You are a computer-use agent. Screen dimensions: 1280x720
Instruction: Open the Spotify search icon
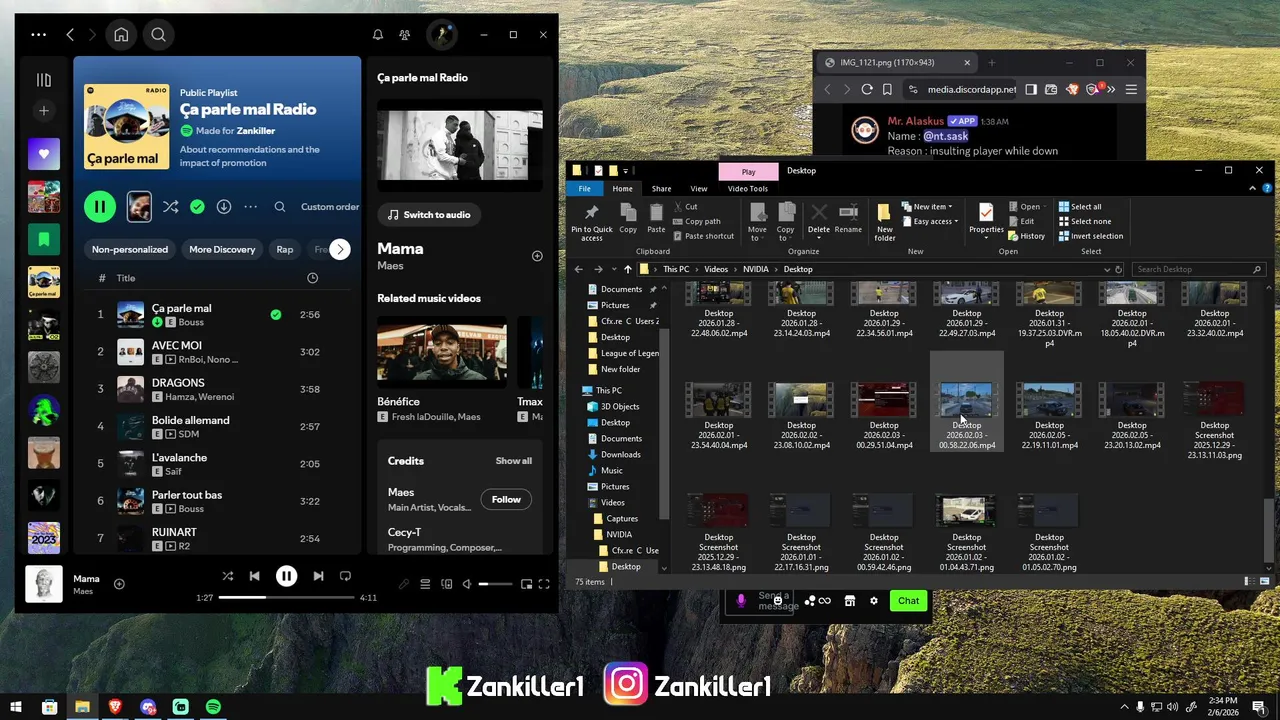coord(158,35)
